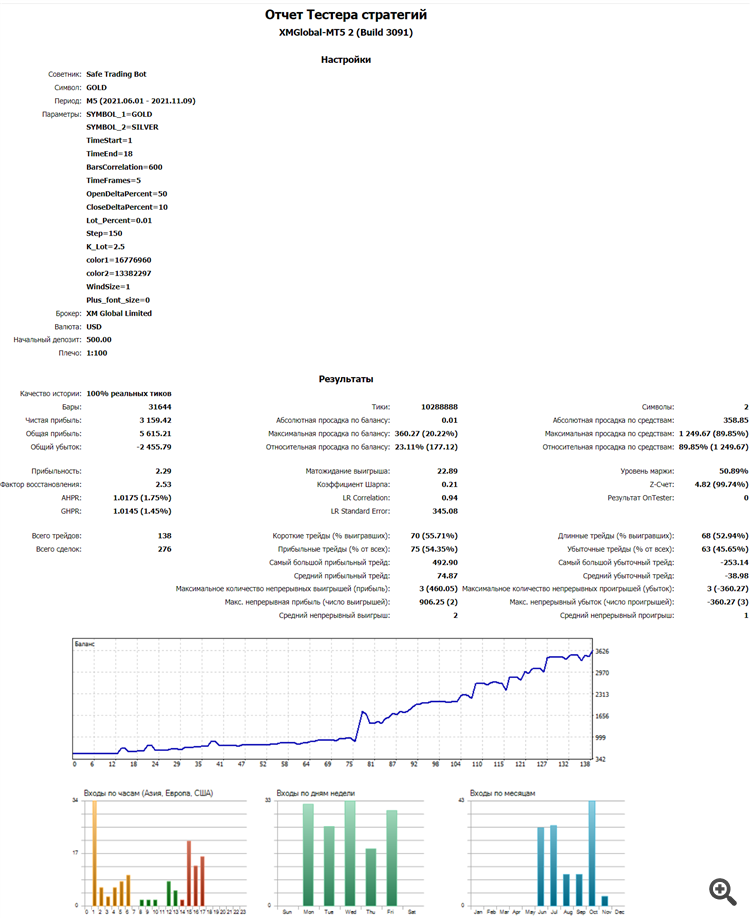Click the LR Standard Error value "345.08"
The height and width of the screenshot is (918, 750).
445,512
